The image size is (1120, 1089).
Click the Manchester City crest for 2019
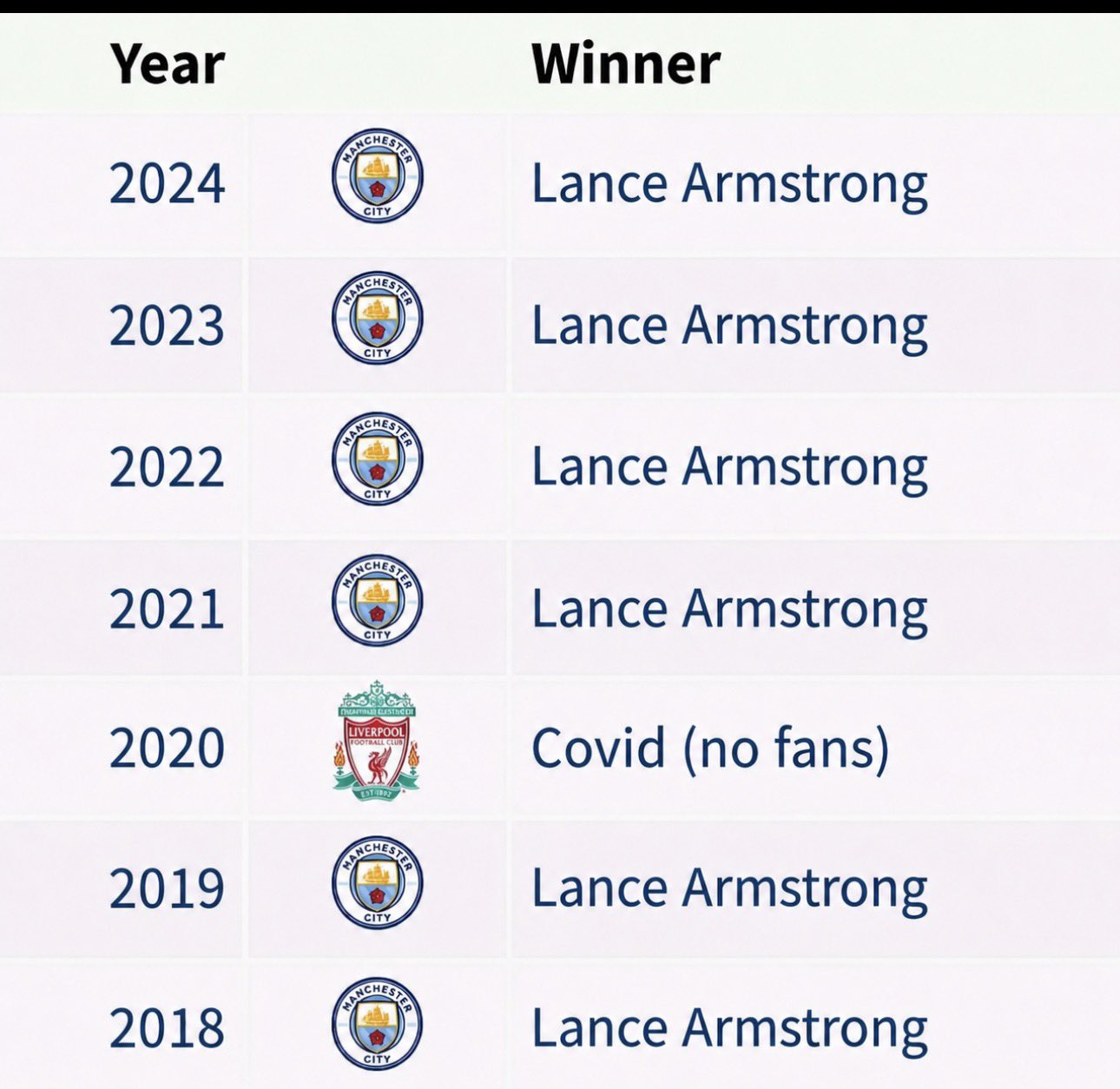[x=377, y=881]
